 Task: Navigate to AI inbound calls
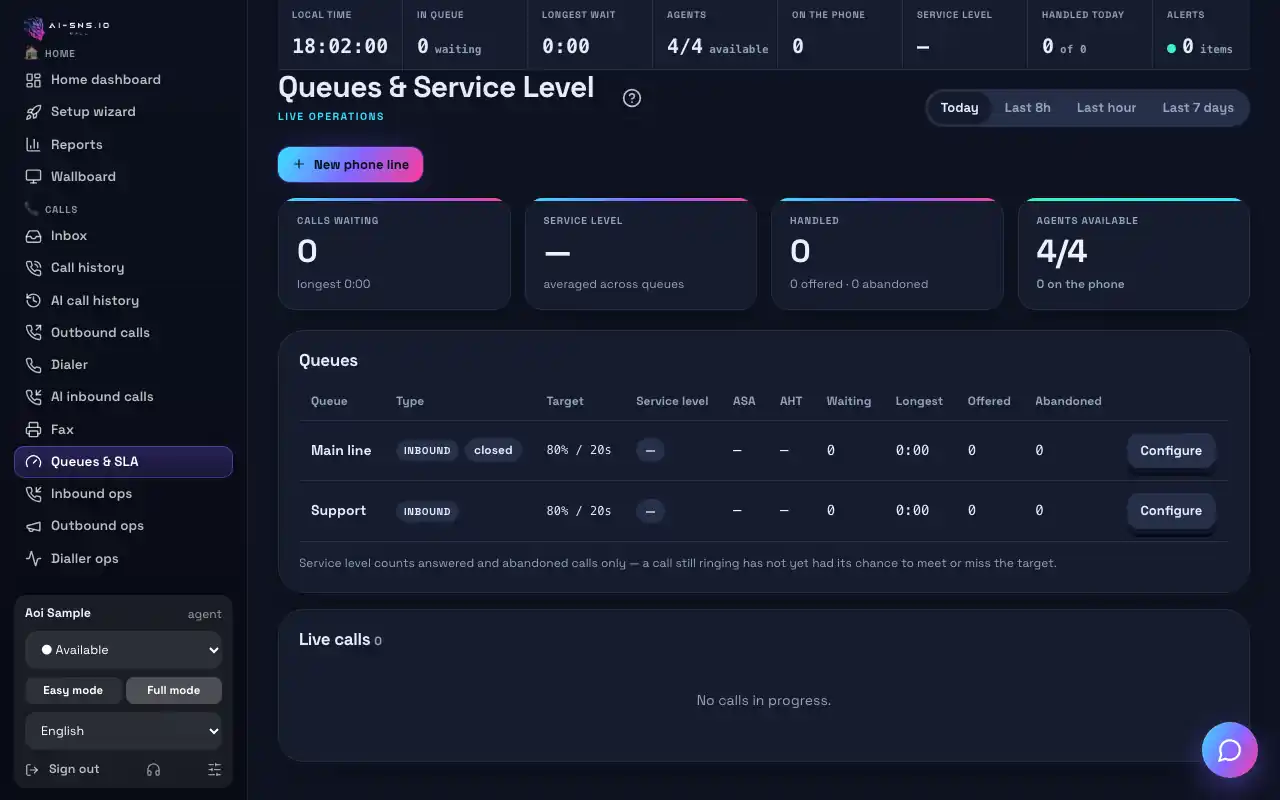pyautogui.click(x=124, y=397)
